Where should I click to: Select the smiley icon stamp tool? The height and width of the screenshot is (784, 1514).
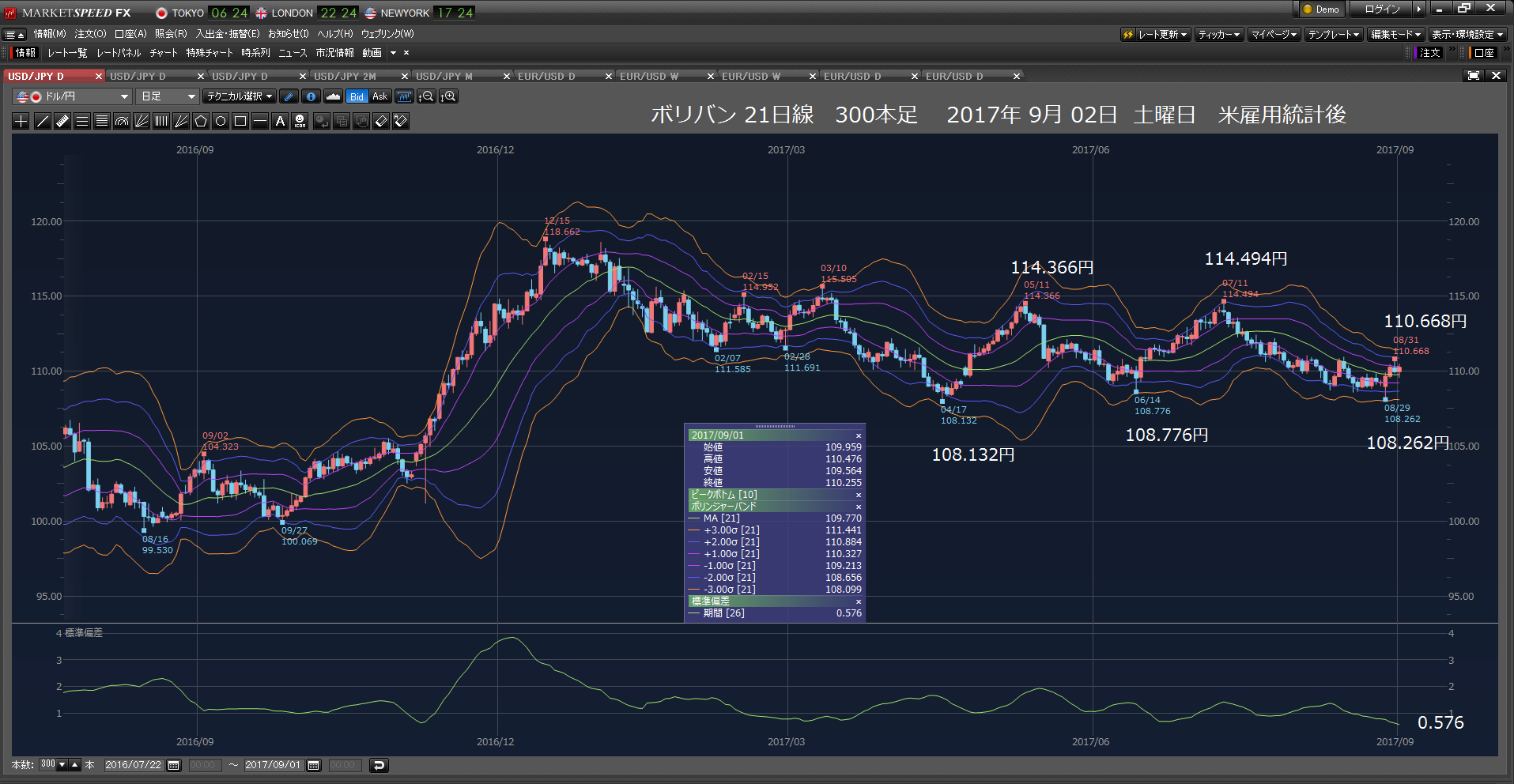click(x=300, y=121)
